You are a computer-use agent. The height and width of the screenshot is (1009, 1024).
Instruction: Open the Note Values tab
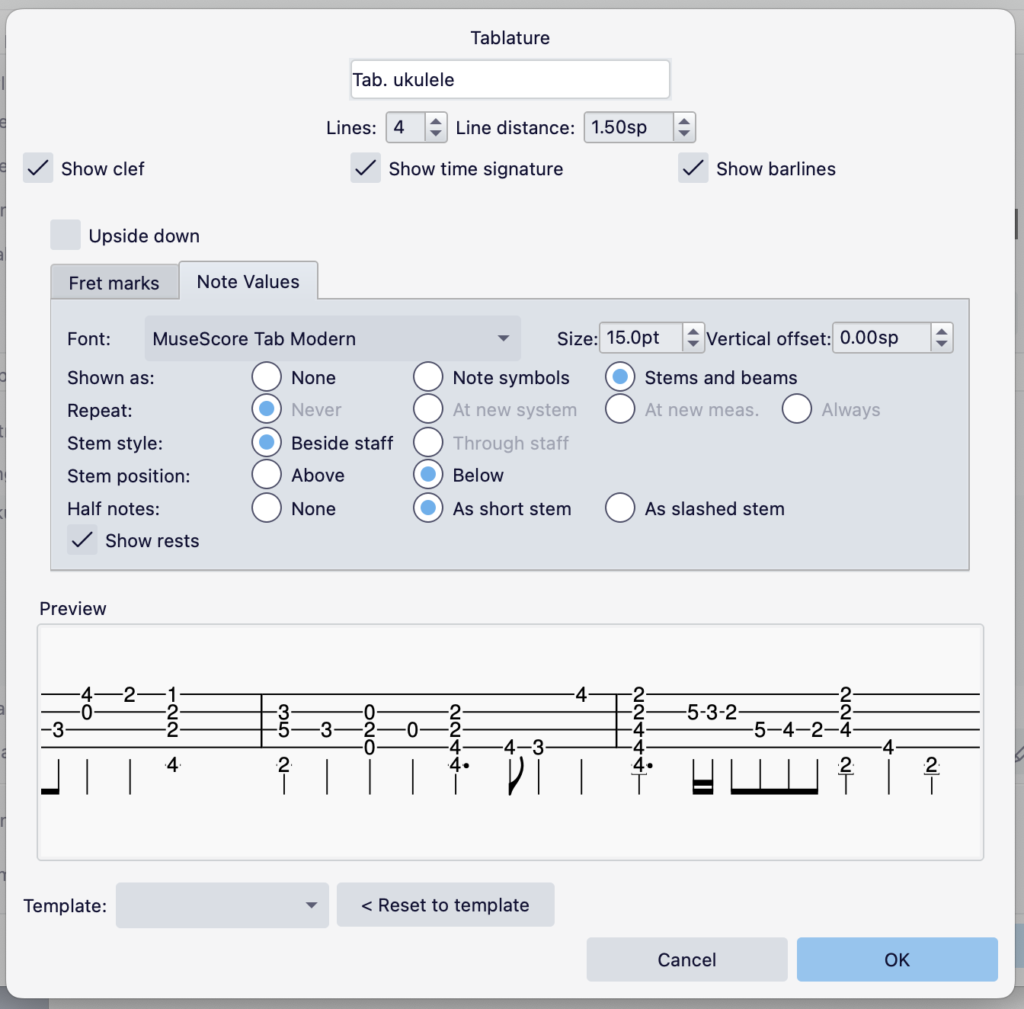[248, 281]
